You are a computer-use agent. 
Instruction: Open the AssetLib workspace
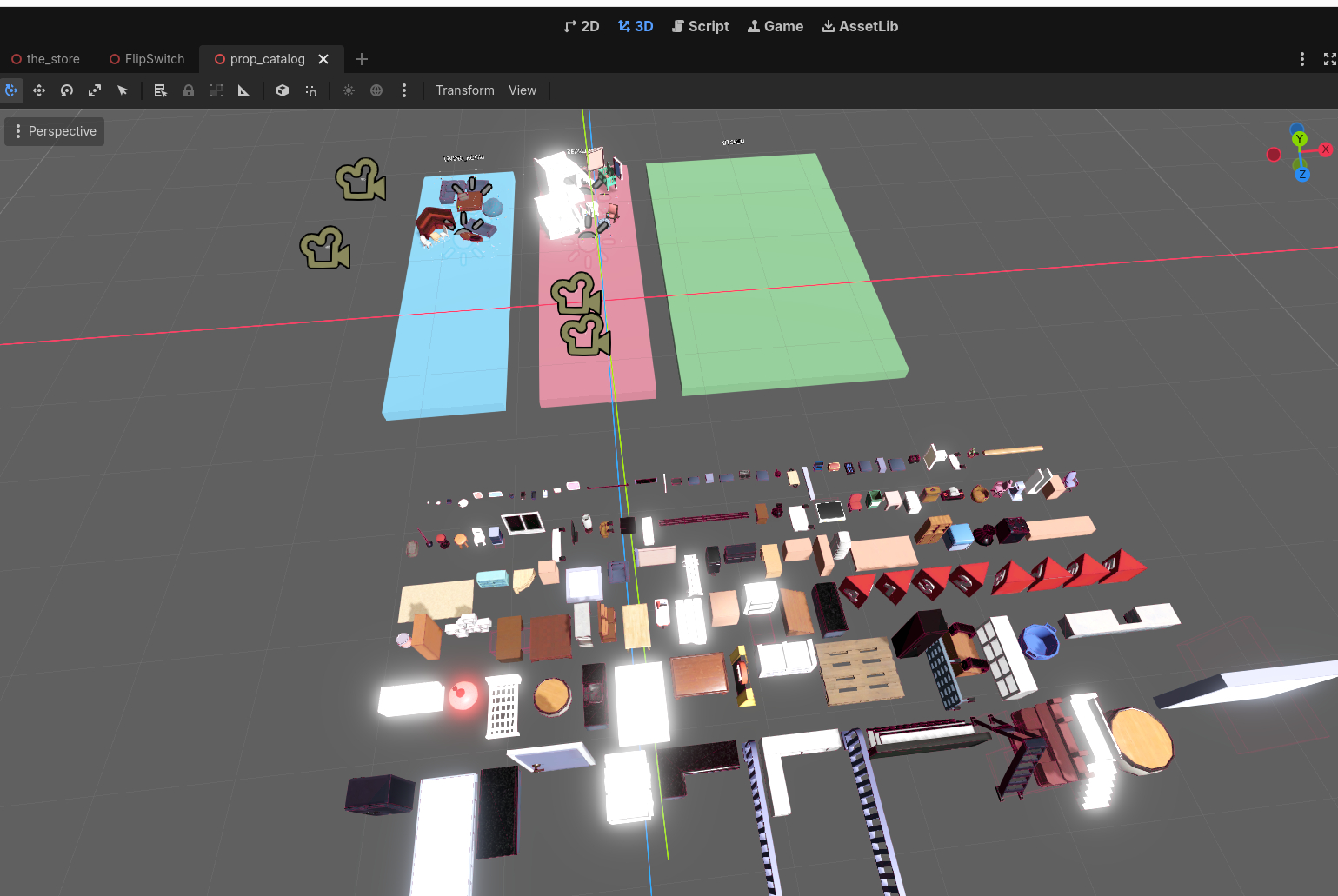pos(860,26)
